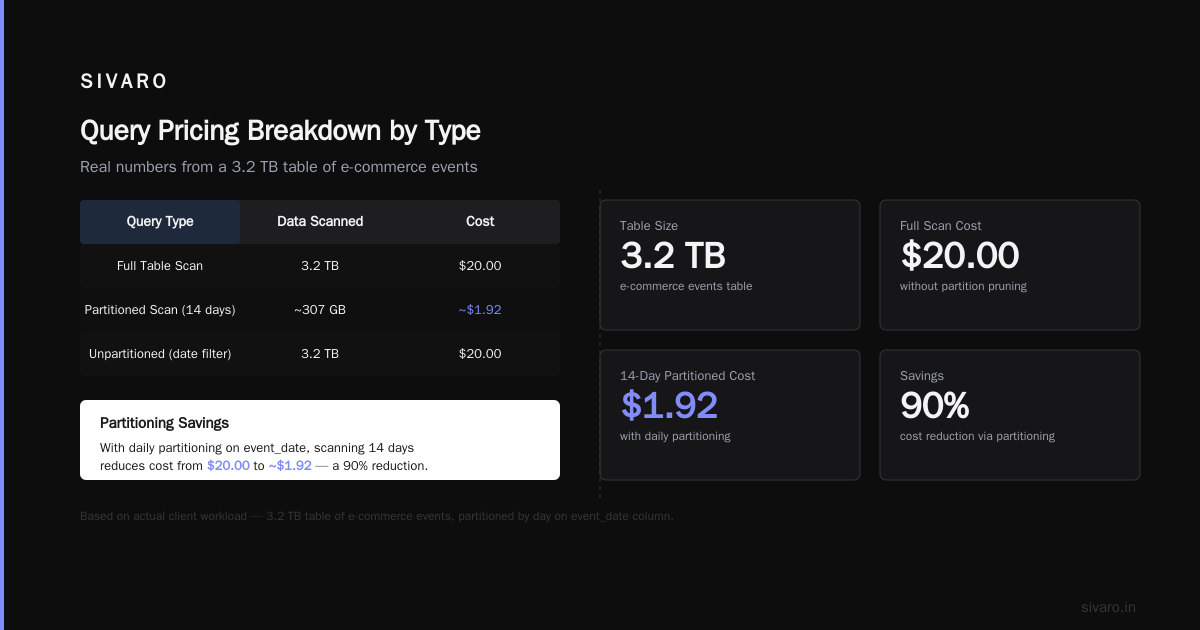The image size is (1200, 630).
Task: Click the 'Table Size' card label
Action: point(648,226)
